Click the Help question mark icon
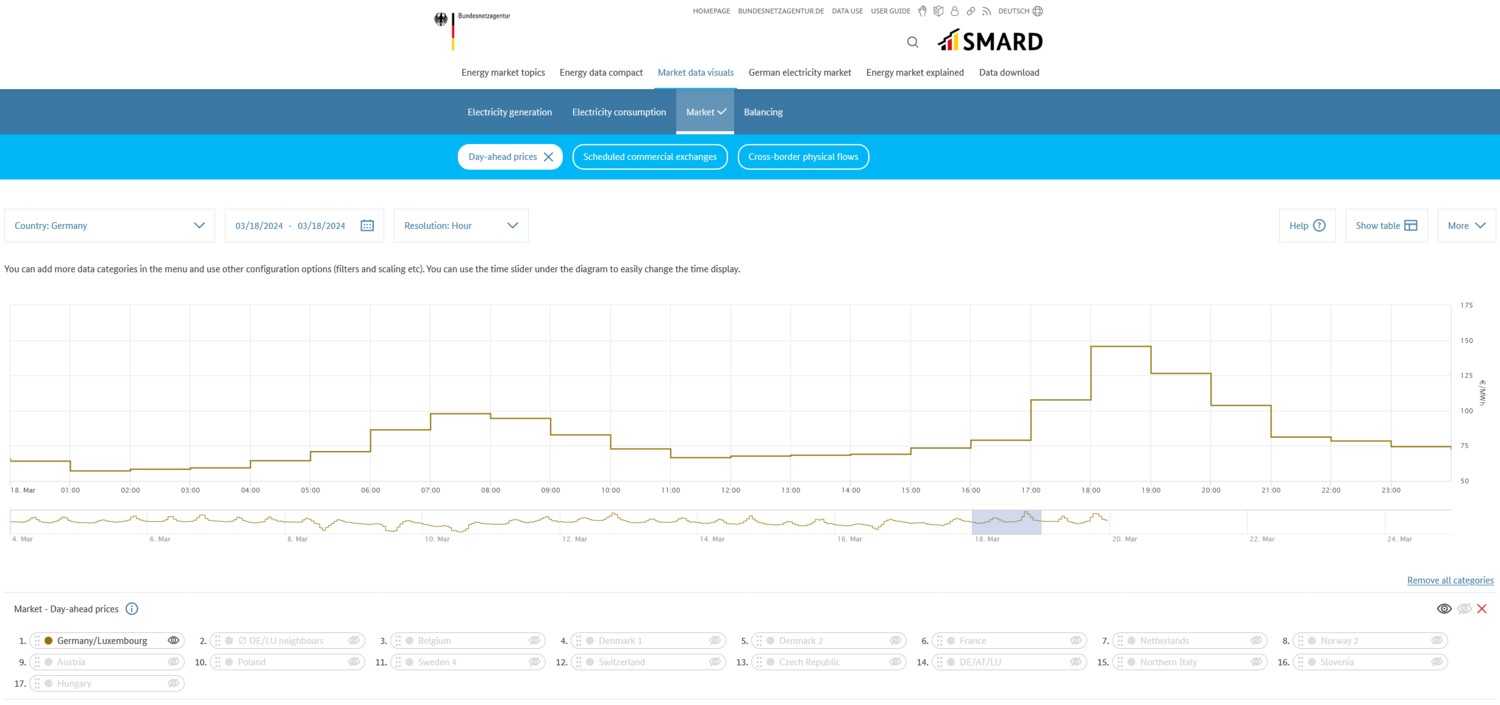 coord(1319,226)
